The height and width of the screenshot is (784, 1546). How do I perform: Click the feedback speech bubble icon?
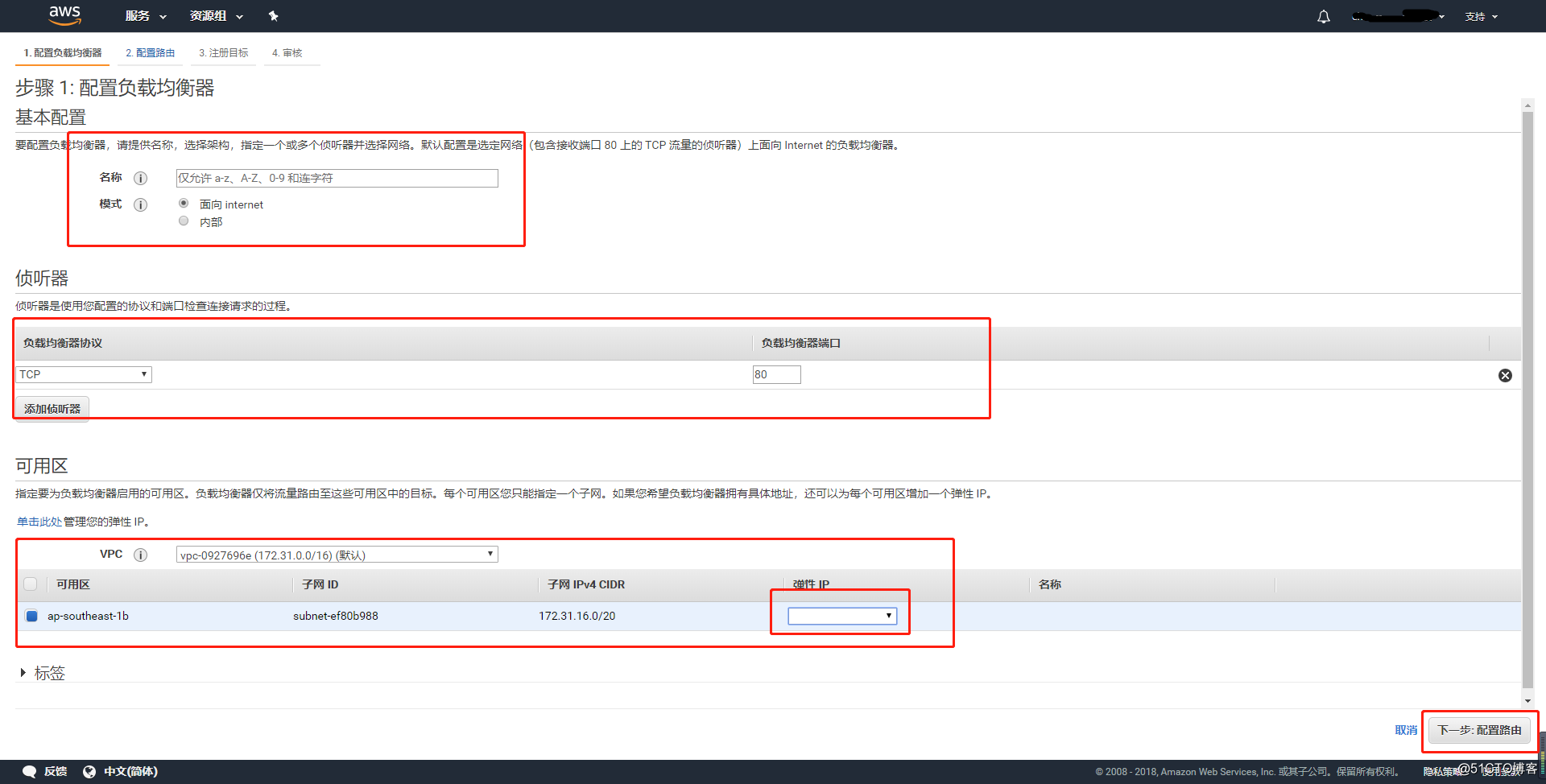(x=29, y=771)
